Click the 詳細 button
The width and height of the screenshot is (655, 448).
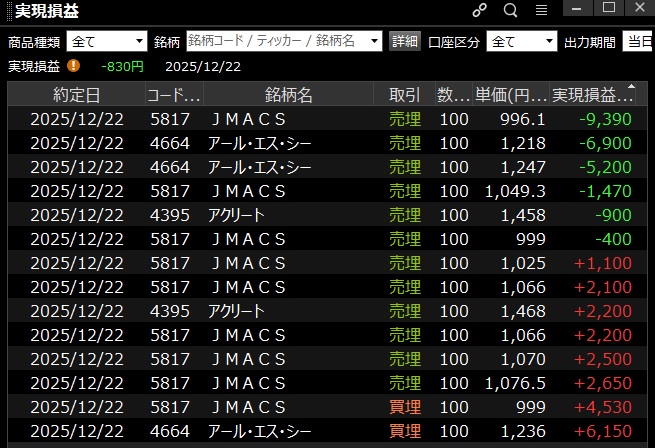tap(405, 41)
